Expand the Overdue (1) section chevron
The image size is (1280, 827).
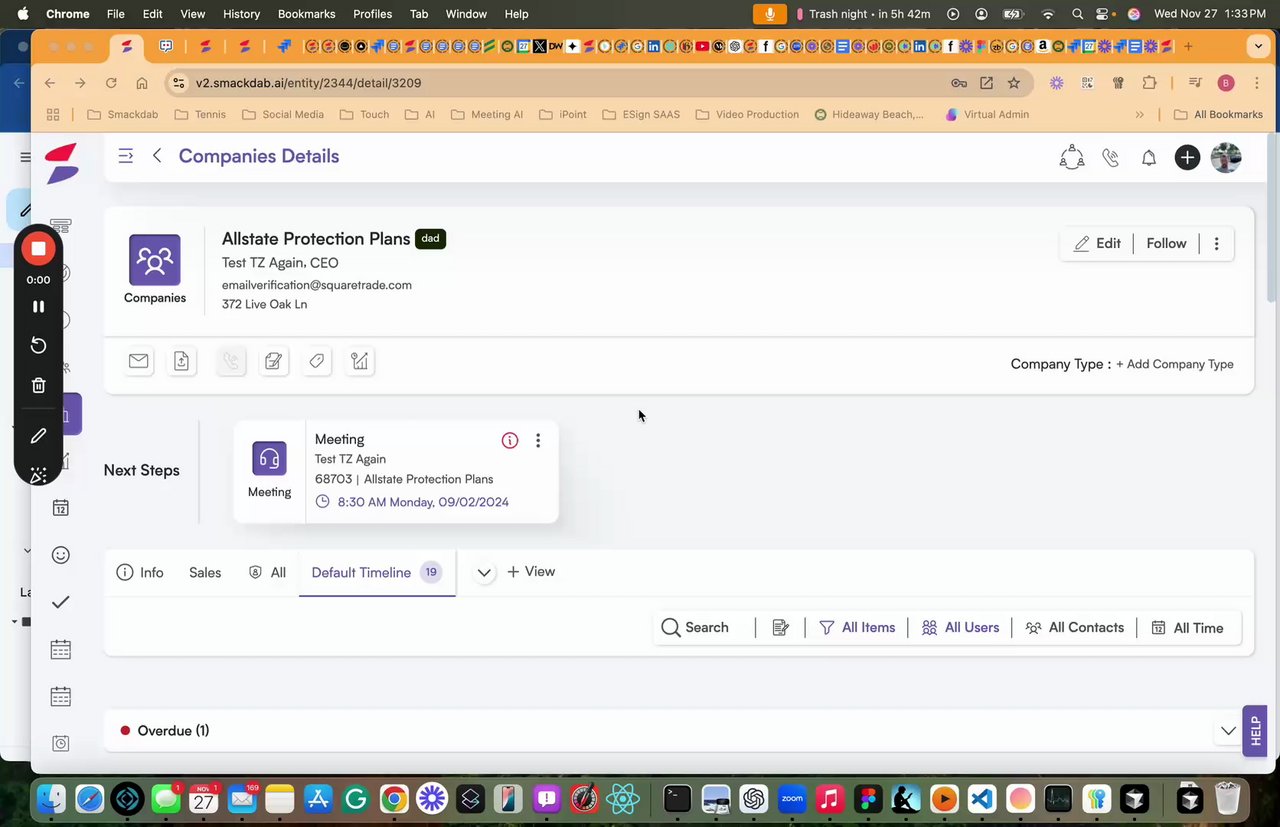[1229, 731]
